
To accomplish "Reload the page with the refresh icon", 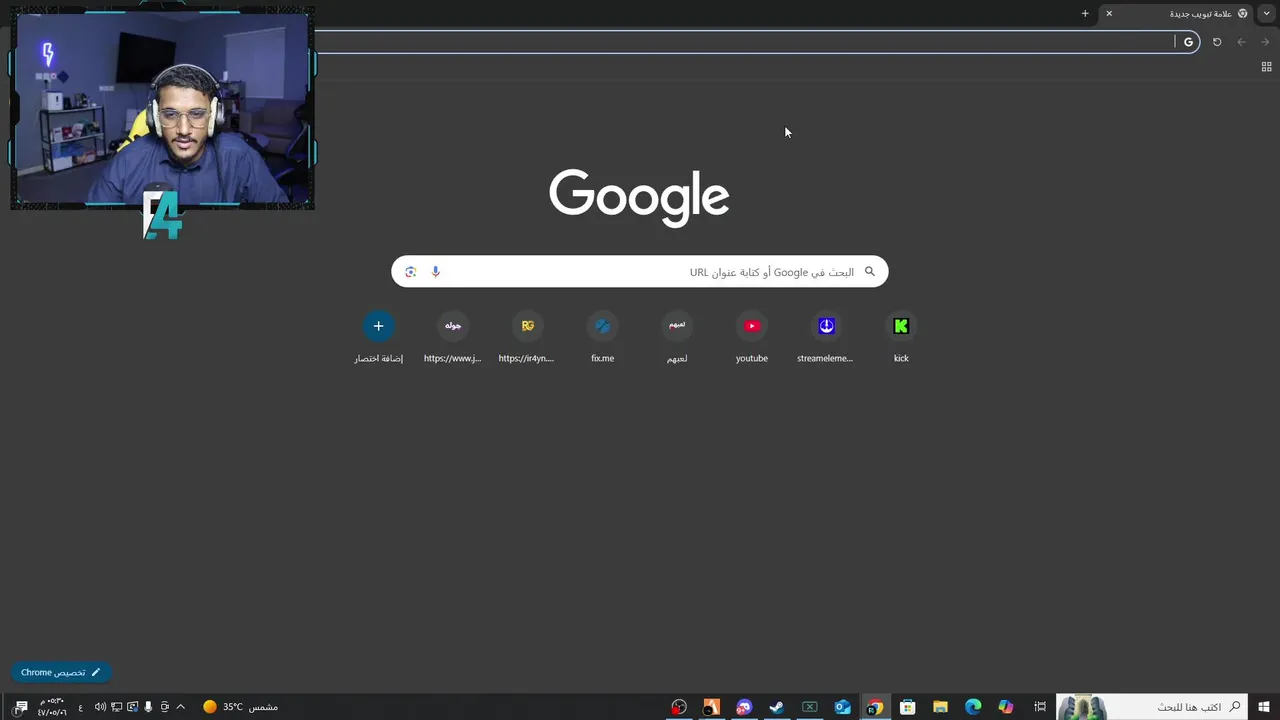I will (1217, 42).
